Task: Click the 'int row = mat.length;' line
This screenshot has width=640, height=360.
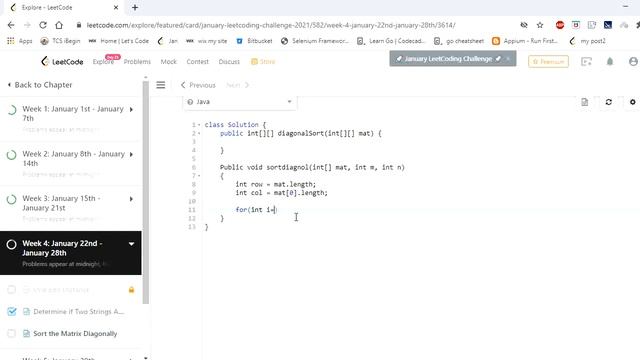Action: point(276,184)
